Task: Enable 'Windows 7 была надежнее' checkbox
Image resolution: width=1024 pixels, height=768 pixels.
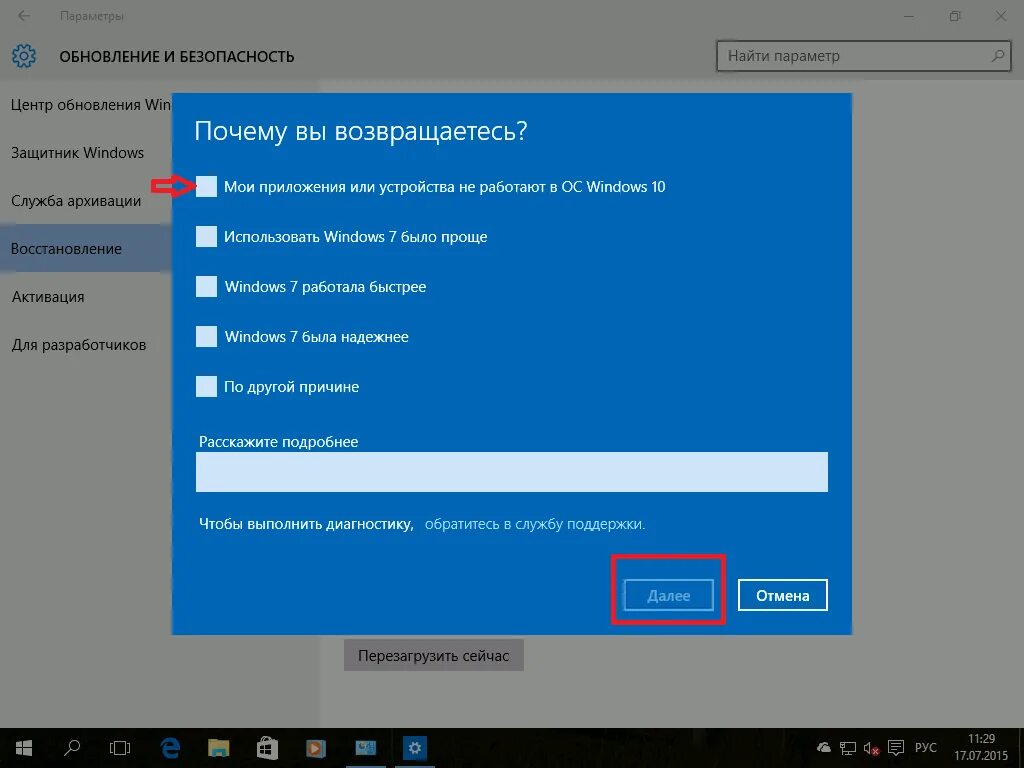Action: pos(206,336)
